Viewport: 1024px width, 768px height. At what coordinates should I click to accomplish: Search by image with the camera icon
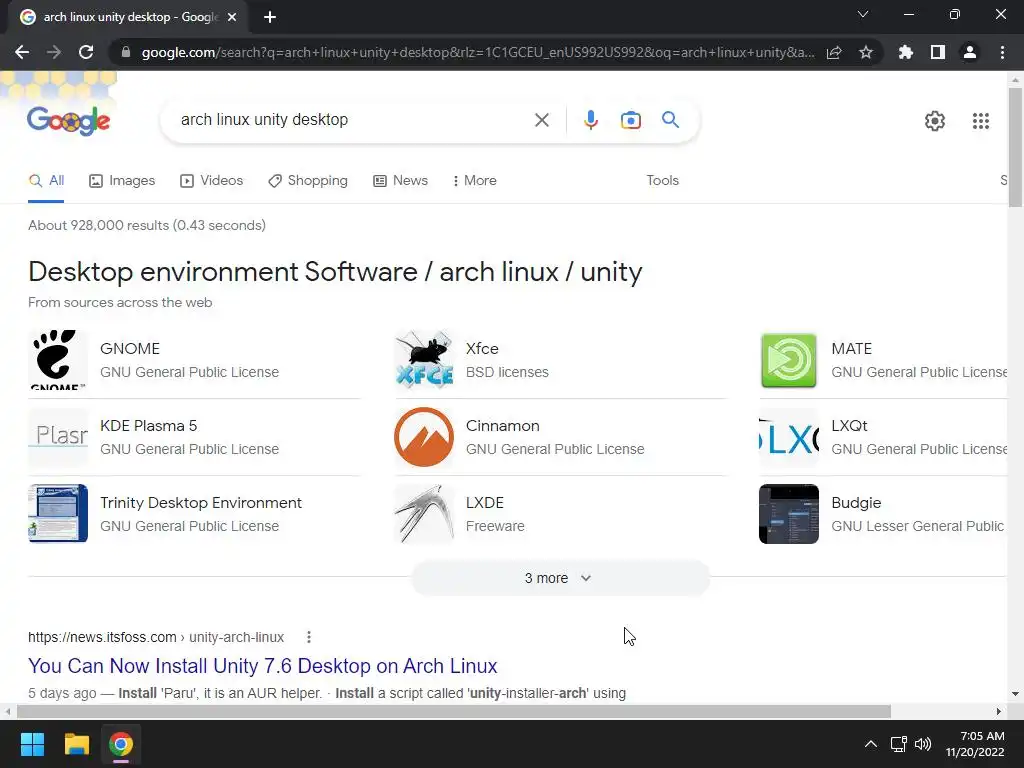[x=630, y=120]
